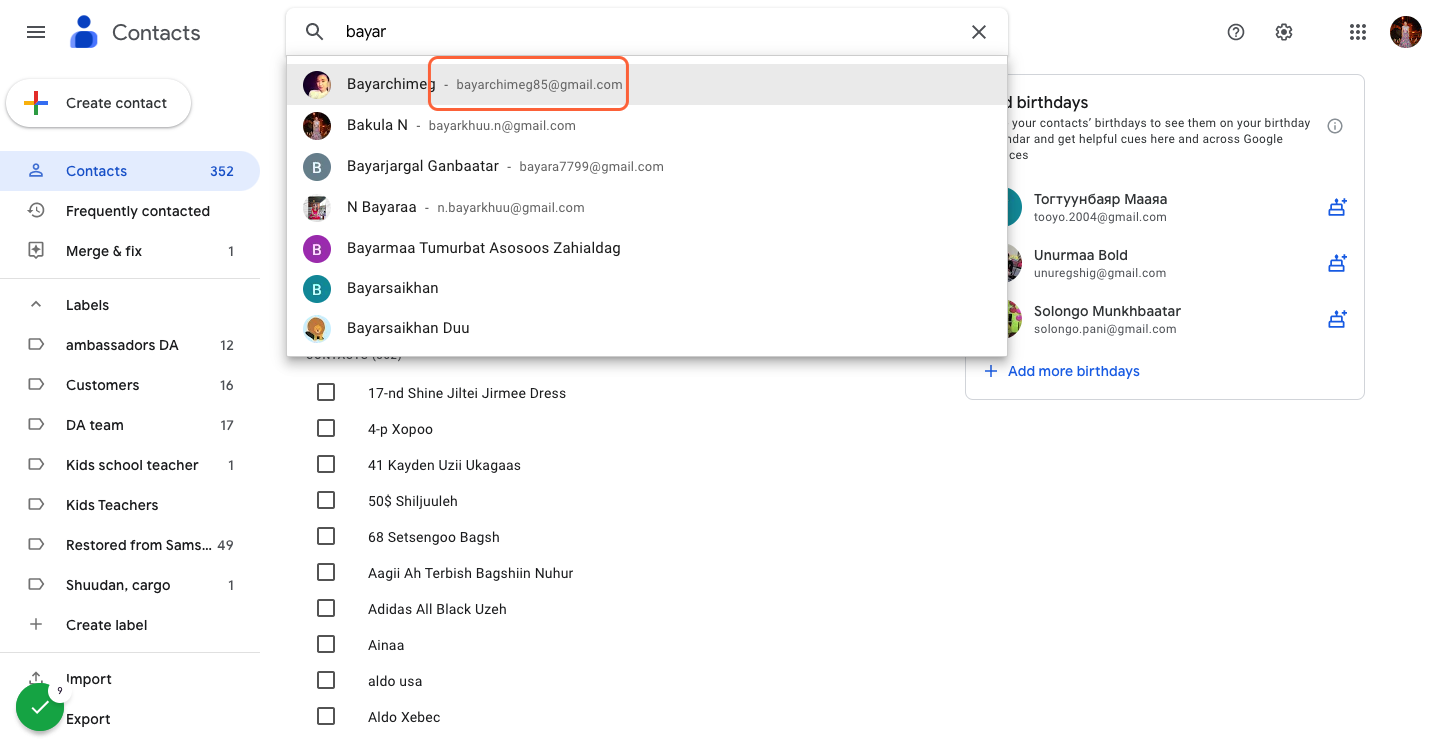Click the Frequently contacted history icon

click(36, 211)
